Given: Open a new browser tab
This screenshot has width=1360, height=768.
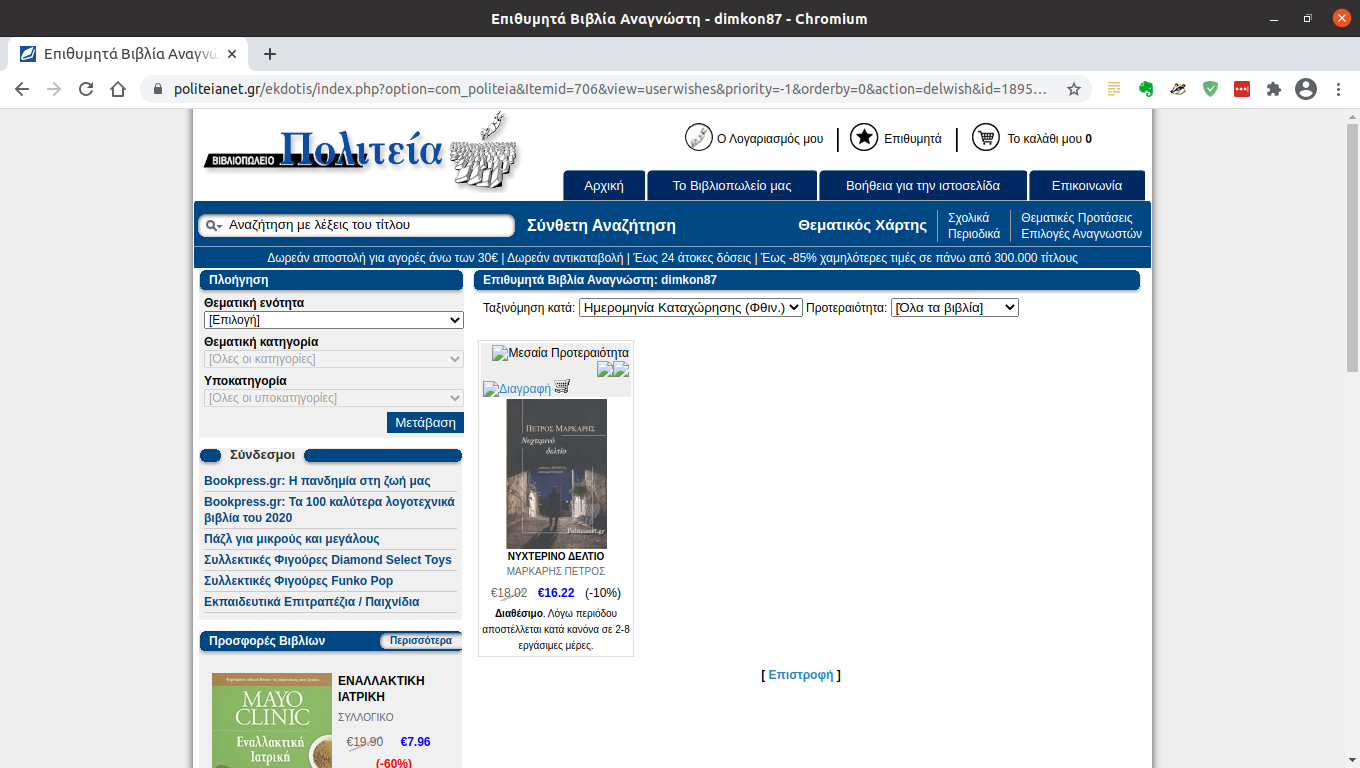Looking at the screenshot, I should pos(269,54).
